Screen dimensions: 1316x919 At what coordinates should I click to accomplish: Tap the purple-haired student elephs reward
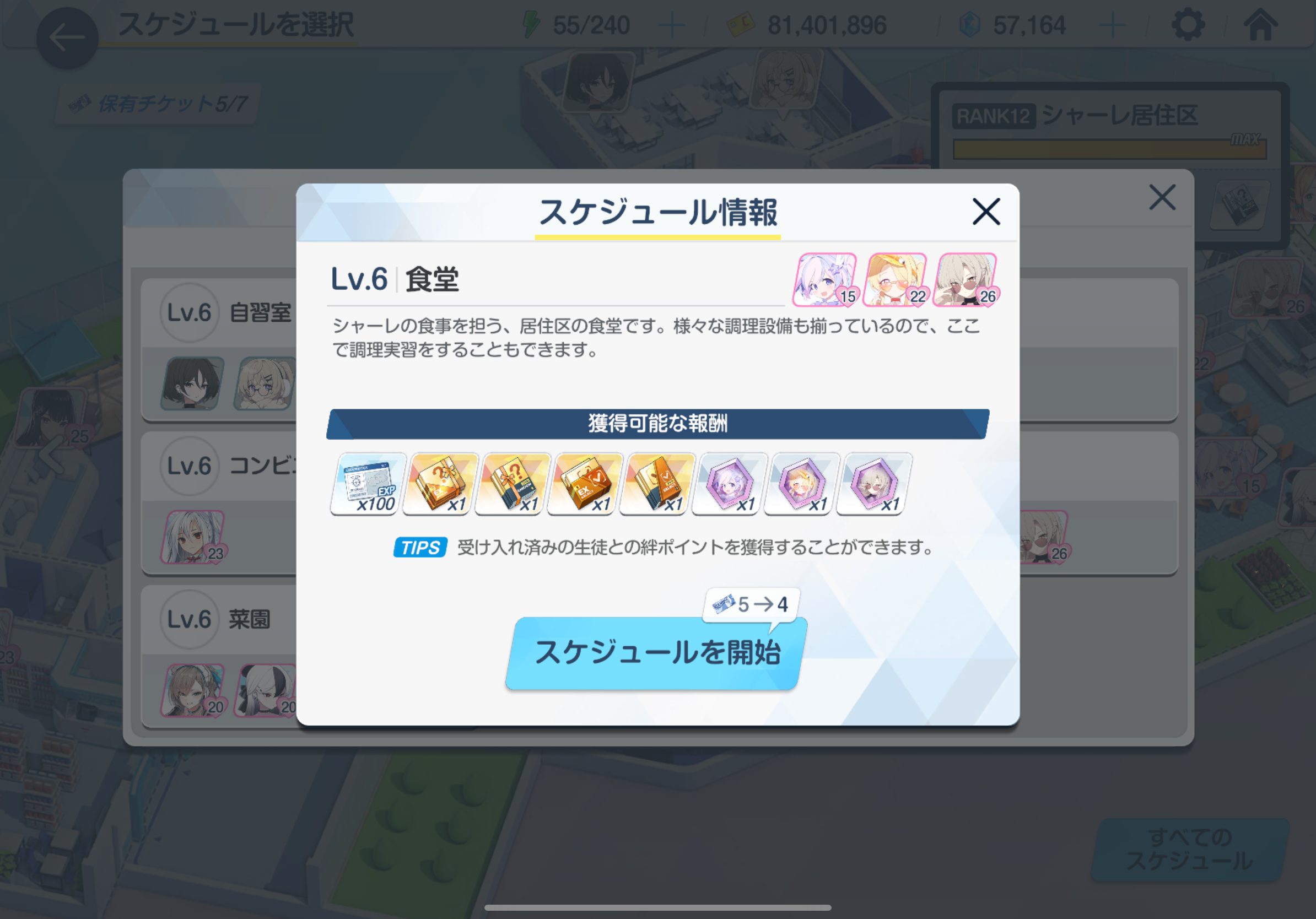(x=729, y=484)
